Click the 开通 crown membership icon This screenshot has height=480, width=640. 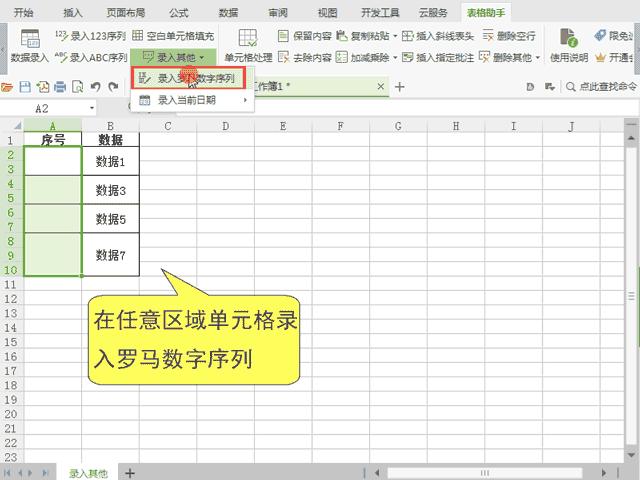click(600, 58)
